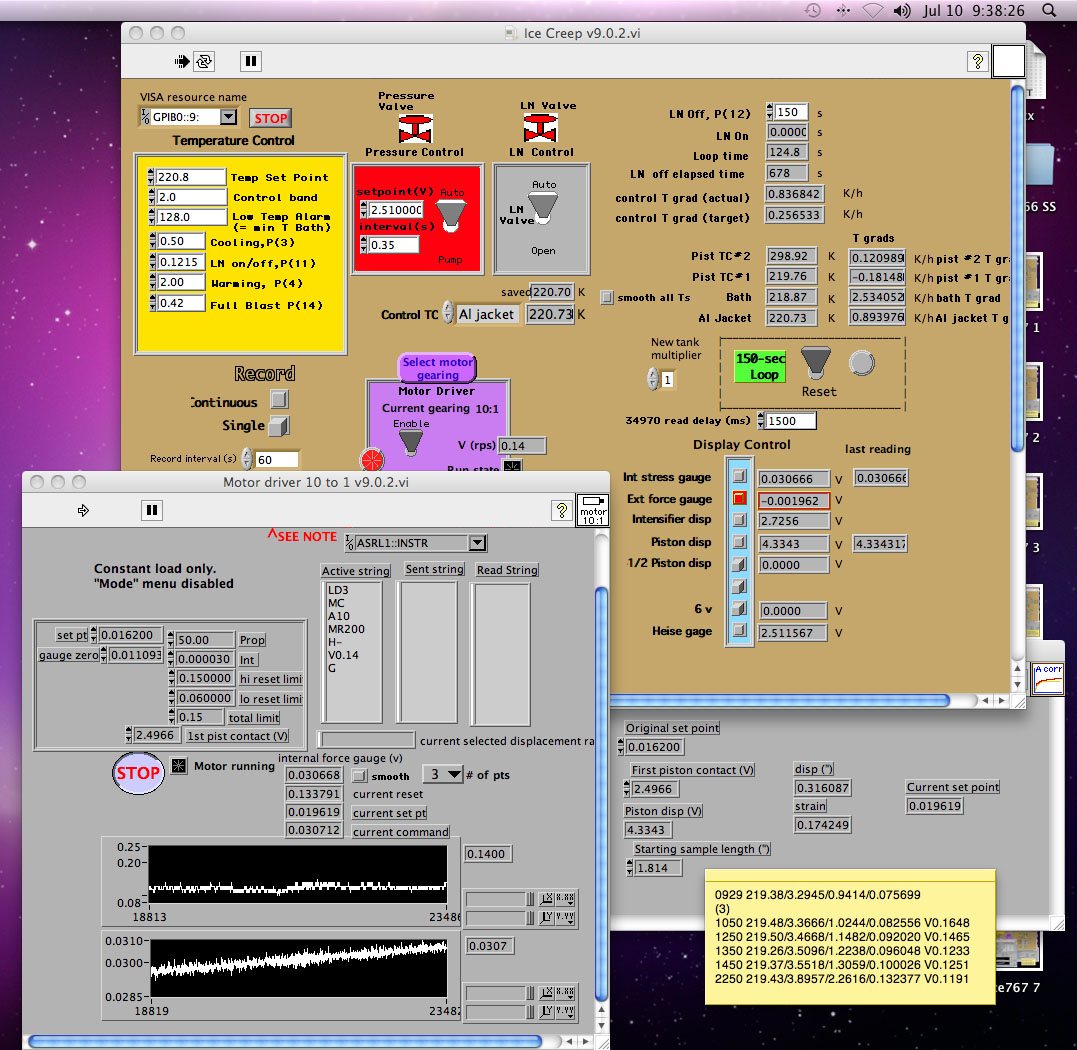Enable the smooth all Ts checkbox
The height and width of the screenshot is (1050, 1077).
pyautogui.click(x=607, y=297)
